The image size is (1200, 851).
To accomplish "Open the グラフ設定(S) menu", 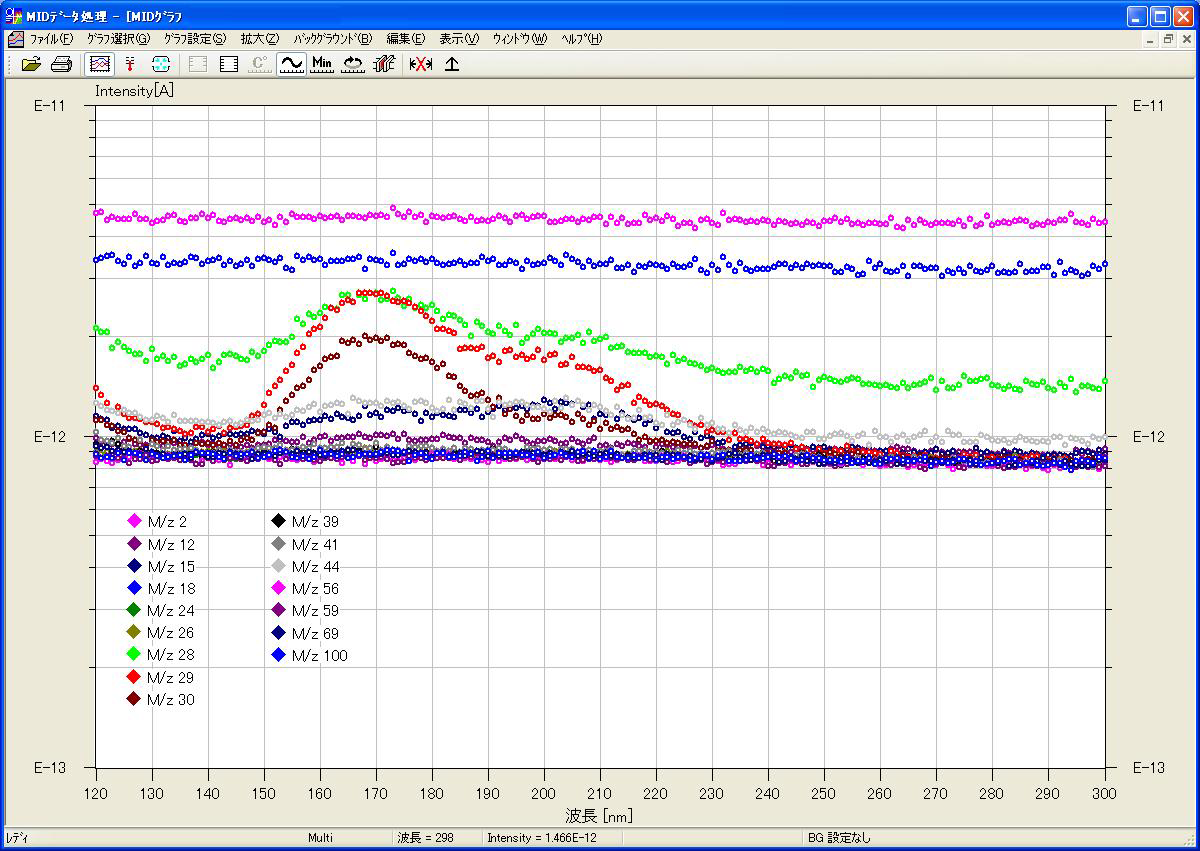I will tap(195, 39).
